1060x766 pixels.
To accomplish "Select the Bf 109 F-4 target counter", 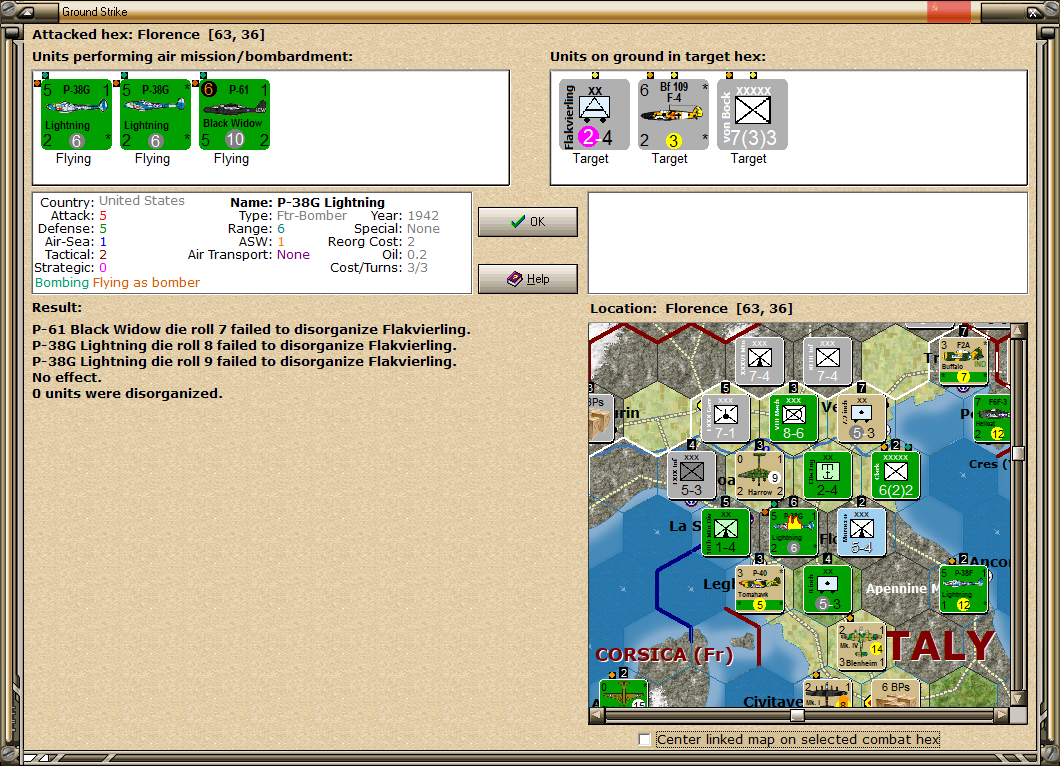I will (x=673, y=114).
